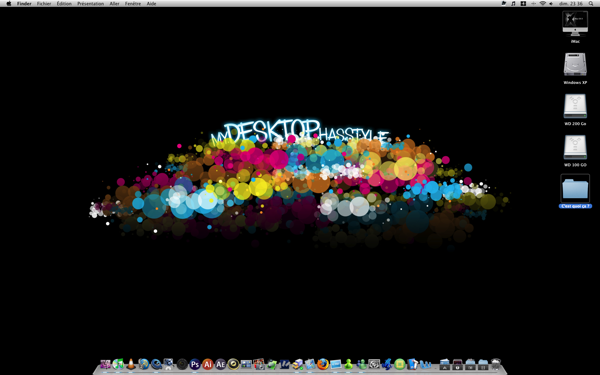The image size is (600, 375).
Task: Open the Aller menu
Action: [x=114, y=3]
